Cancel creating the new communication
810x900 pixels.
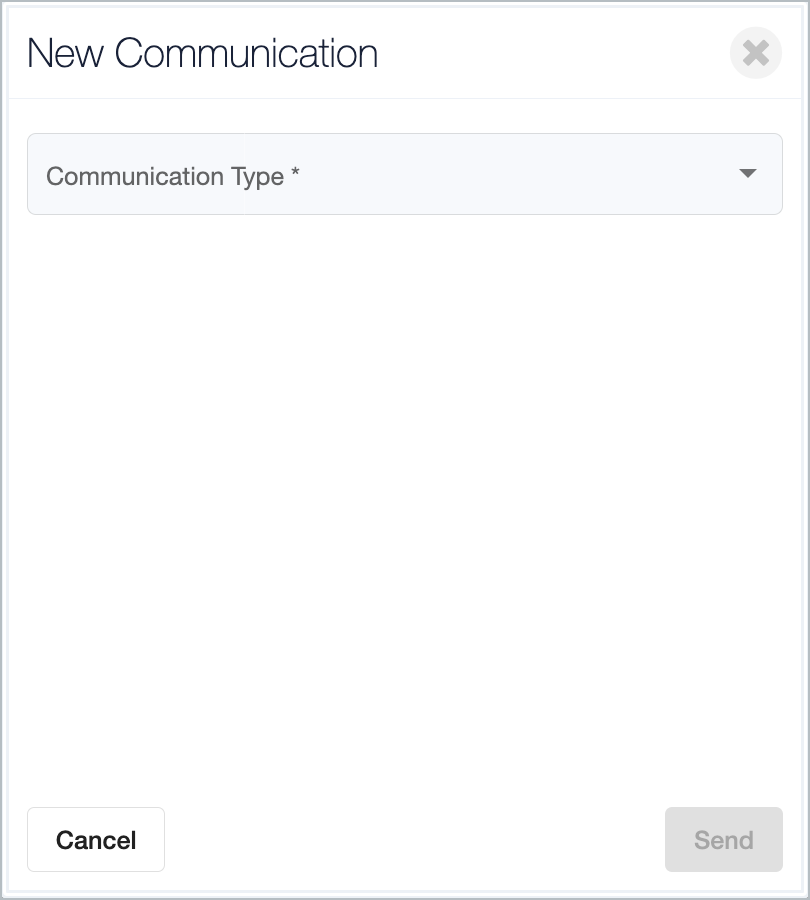click(x=96, y=839)
